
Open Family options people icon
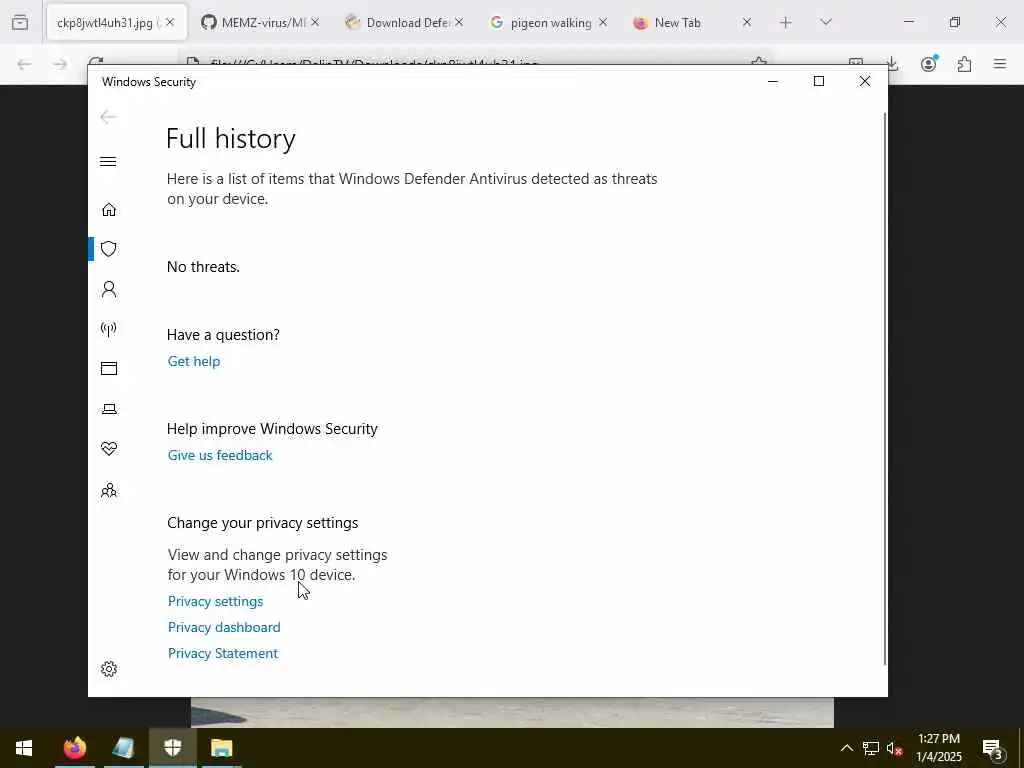(109, 490)
